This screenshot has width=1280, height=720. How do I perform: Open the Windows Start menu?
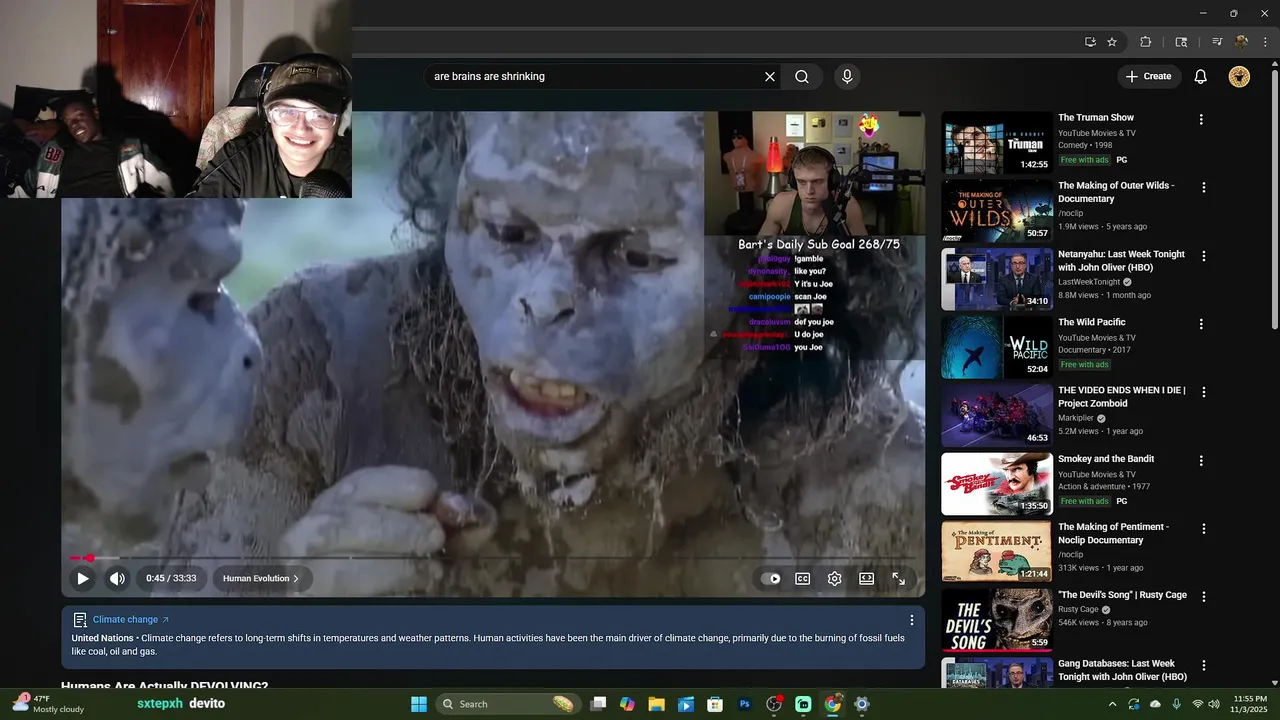click(x=418, y=704)
